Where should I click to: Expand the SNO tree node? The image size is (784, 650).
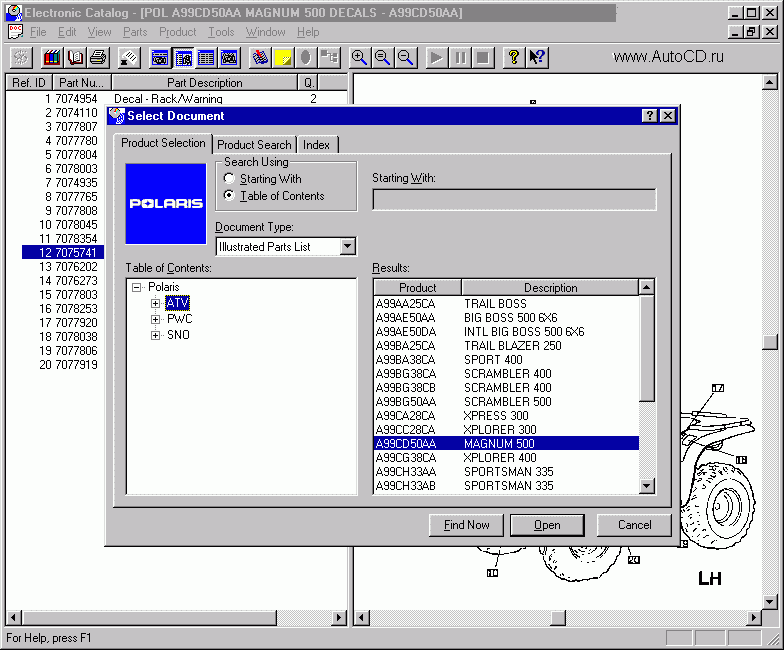point(156,335)
